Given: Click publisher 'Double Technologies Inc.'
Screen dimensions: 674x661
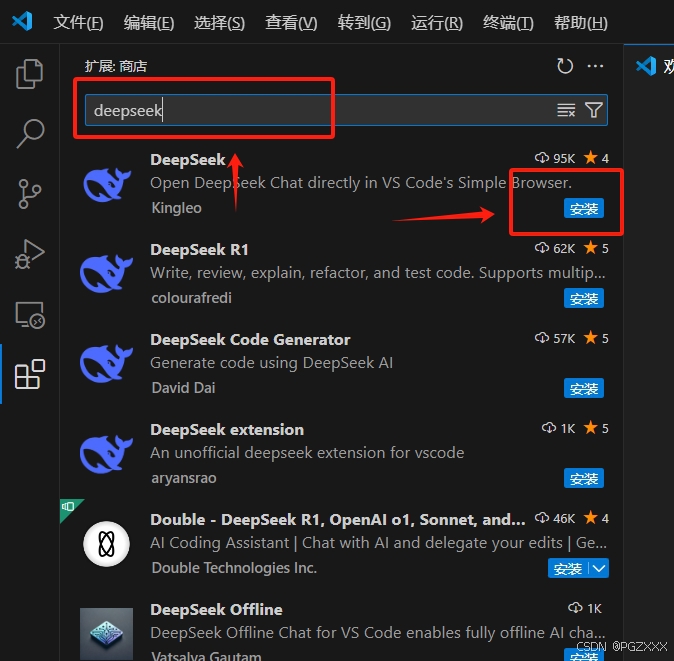Looking at the screenshot, I should 234,568.
